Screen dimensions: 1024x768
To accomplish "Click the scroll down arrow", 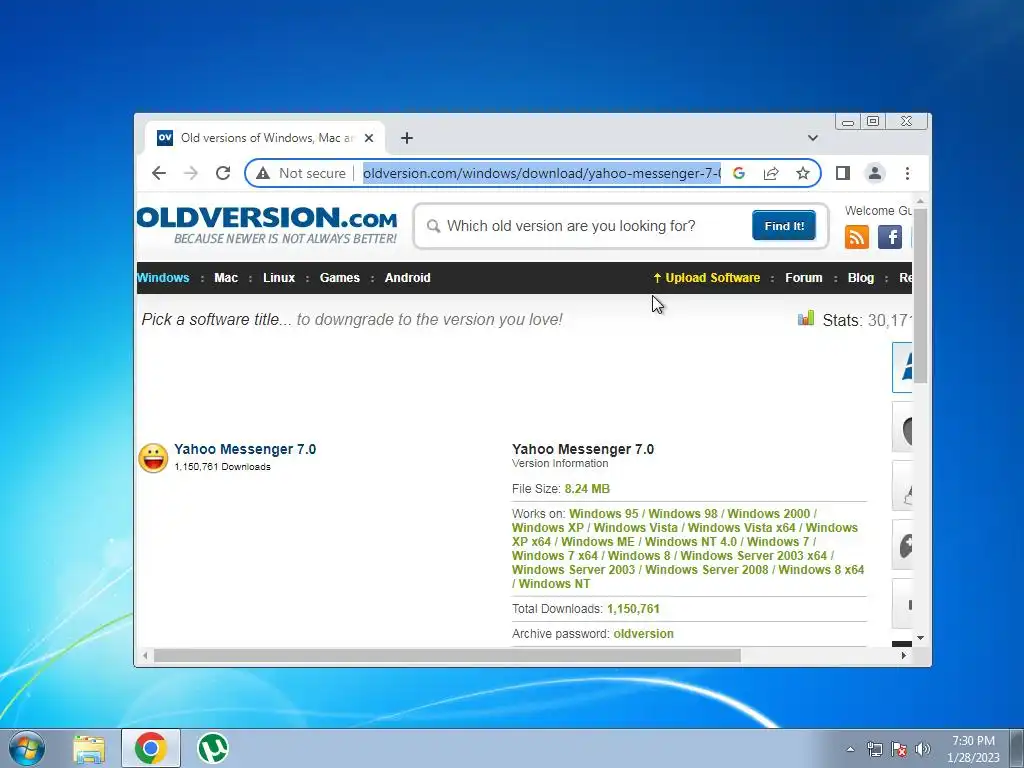I will 920,637.
